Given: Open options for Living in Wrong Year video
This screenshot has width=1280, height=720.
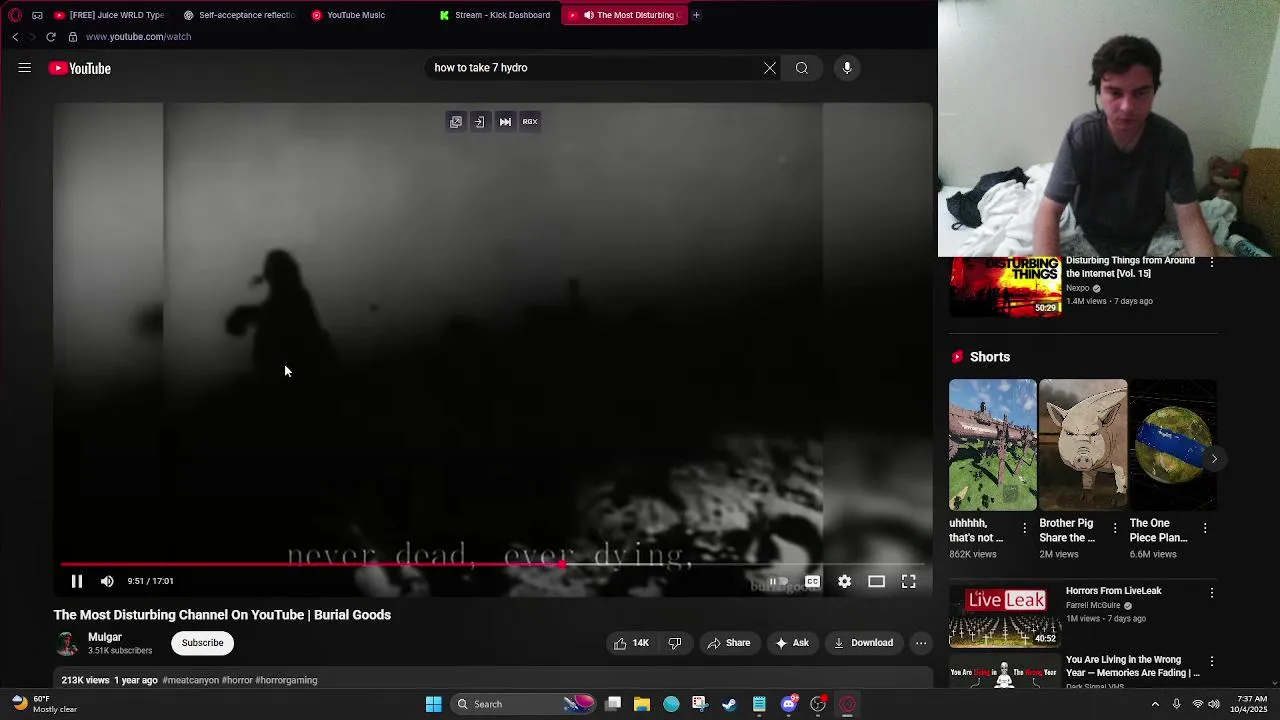Looking at the screenshot, I should click(x=1212, y=662).
